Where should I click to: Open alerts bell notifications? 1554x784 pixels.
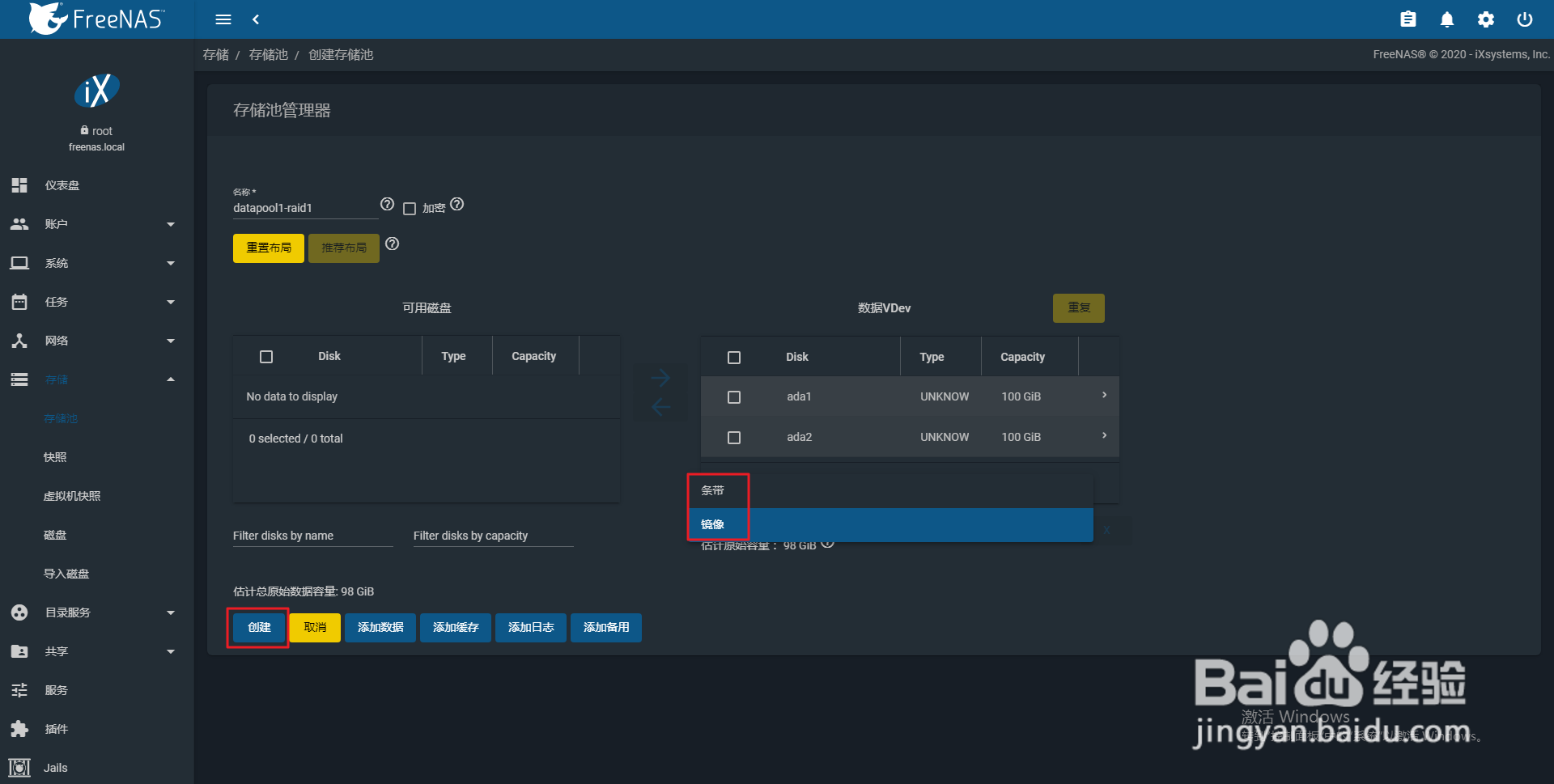point(1447,19)
